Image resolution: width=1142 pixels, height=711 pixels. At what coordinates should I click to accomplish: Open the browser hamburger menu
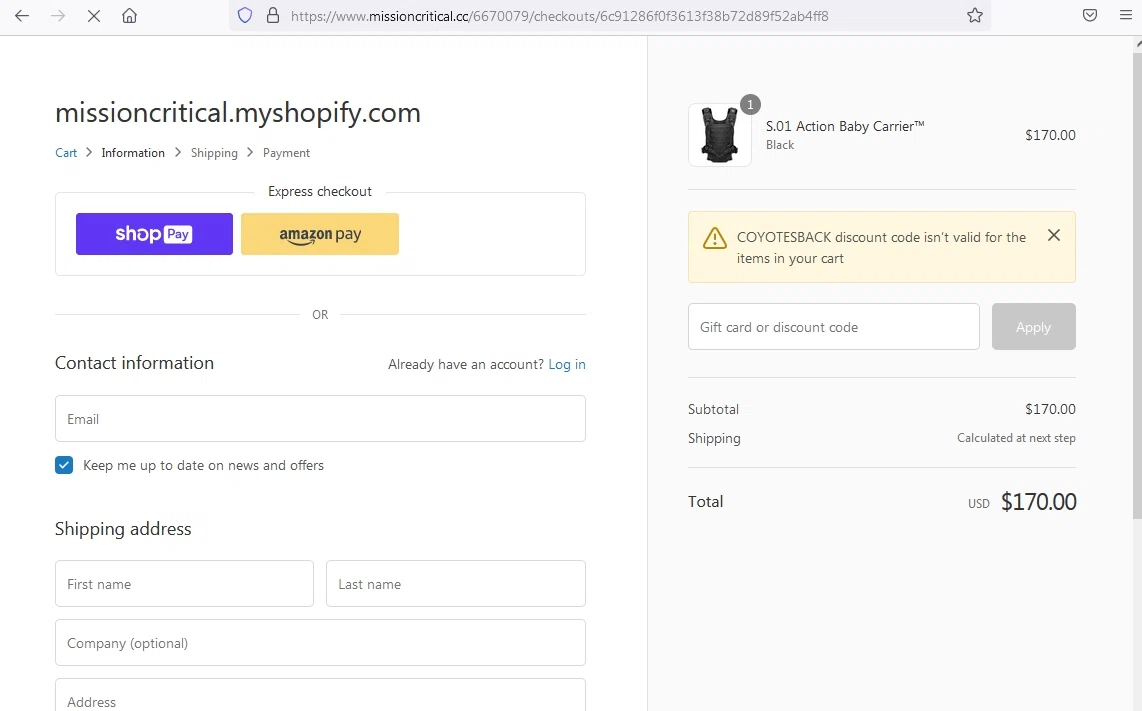pyautogui.click(x=1125, y=15)
